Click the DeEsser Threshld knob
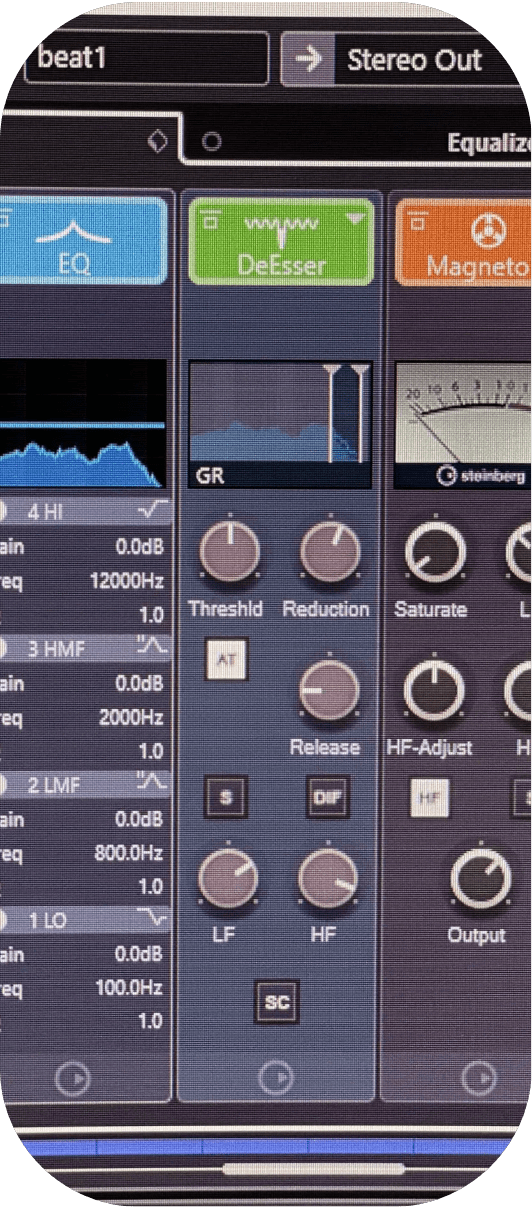 (230, 551)
